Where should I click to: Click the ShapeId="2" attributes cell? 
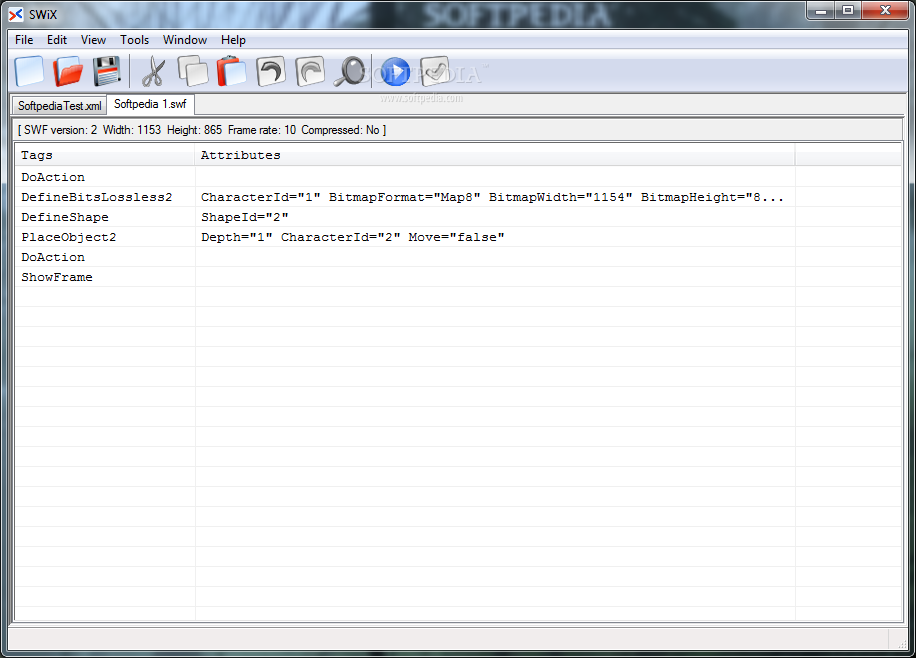(495, 217)
